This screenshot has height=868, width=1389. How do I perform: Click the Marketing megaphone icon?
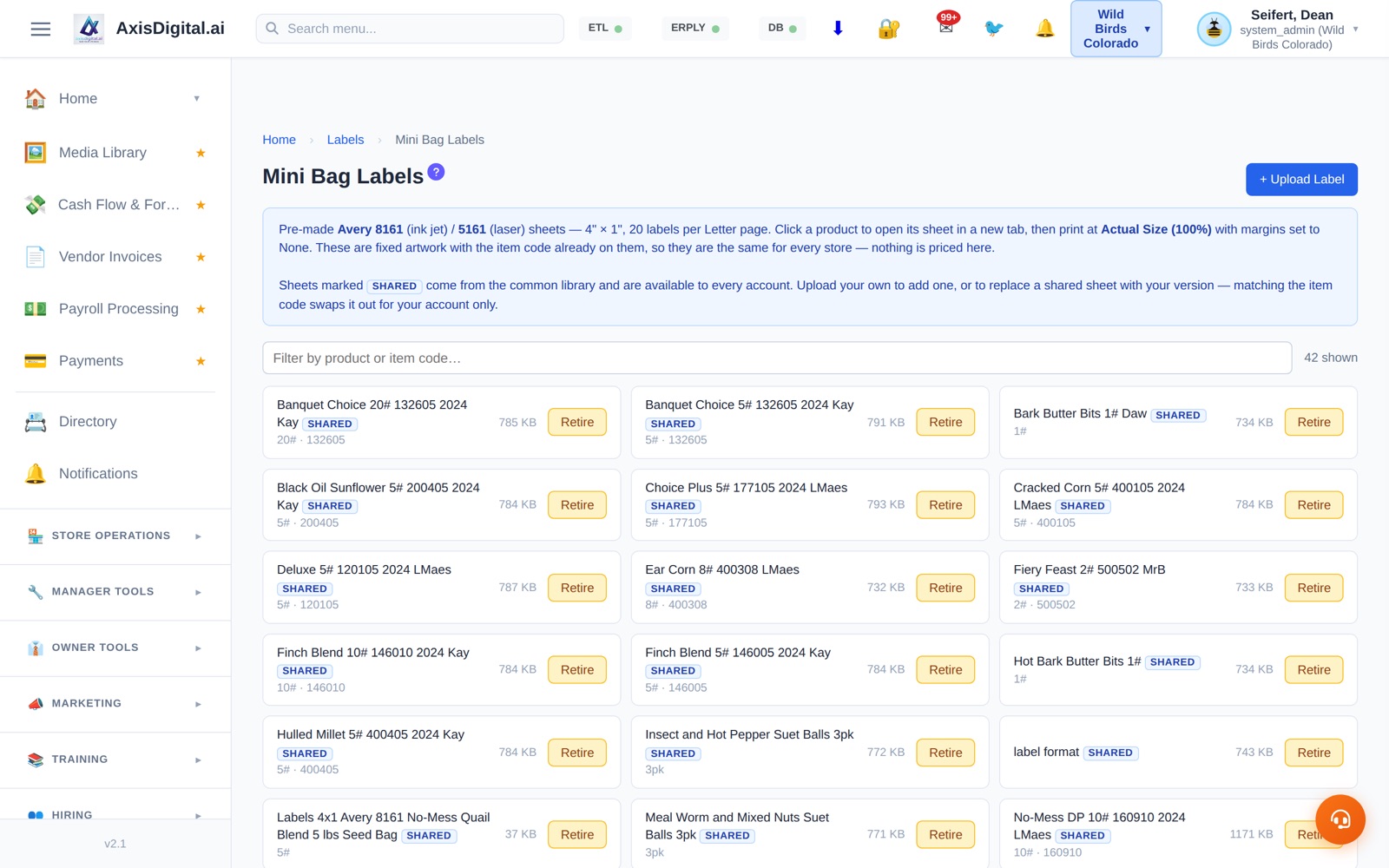(36, 704)
